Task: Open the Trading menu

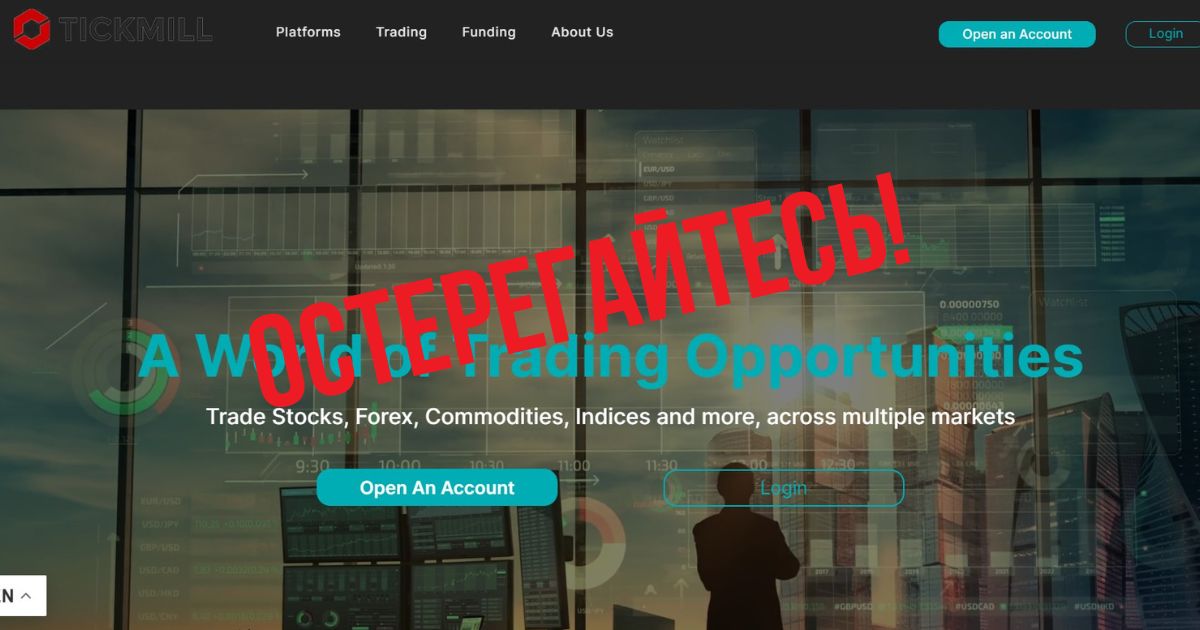Action: point(401,32)
